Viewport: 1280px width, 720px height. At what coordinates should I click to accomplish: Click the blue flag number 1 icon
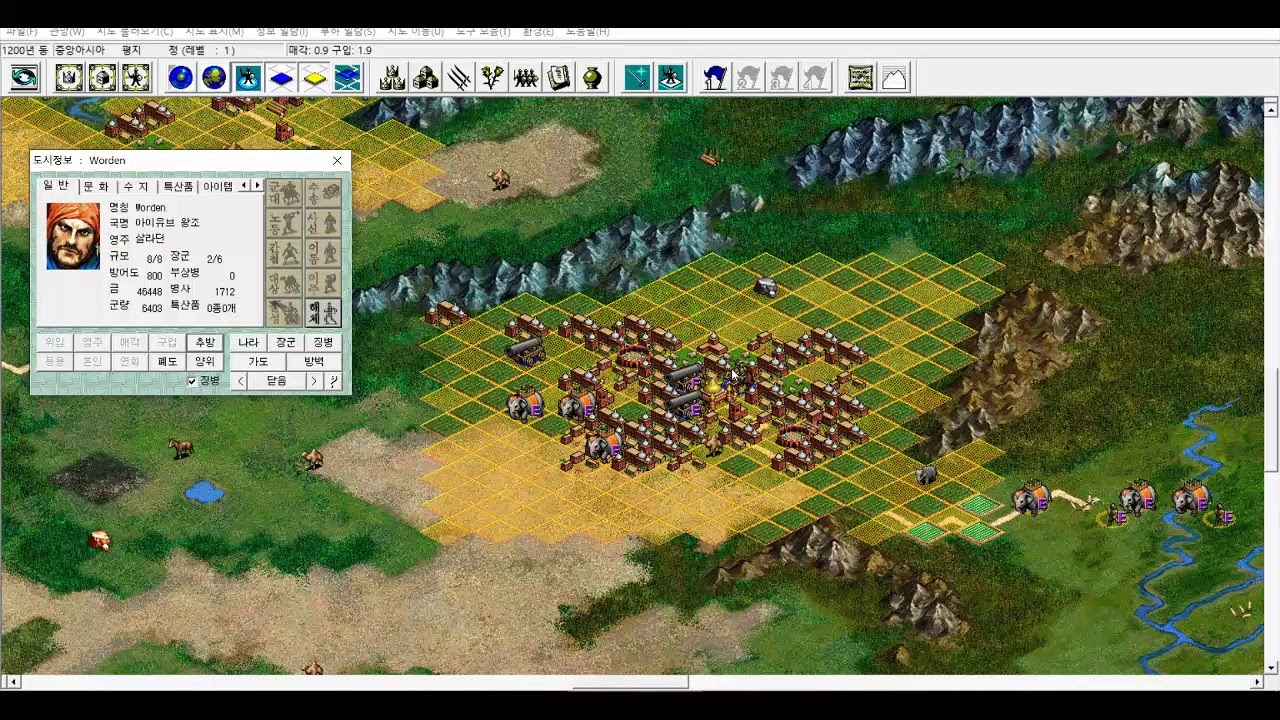point(715,77)
